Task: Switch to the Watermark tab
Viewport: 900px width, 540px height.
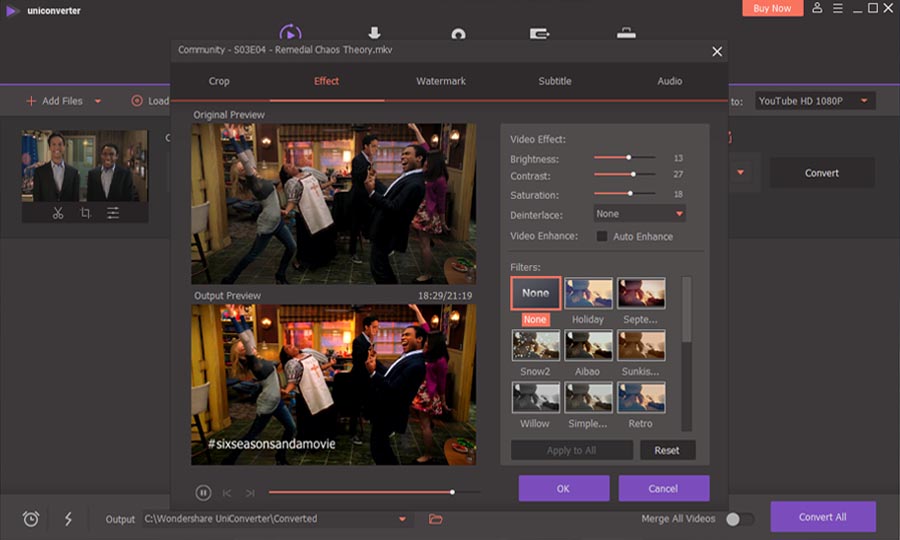Action: 441,81
